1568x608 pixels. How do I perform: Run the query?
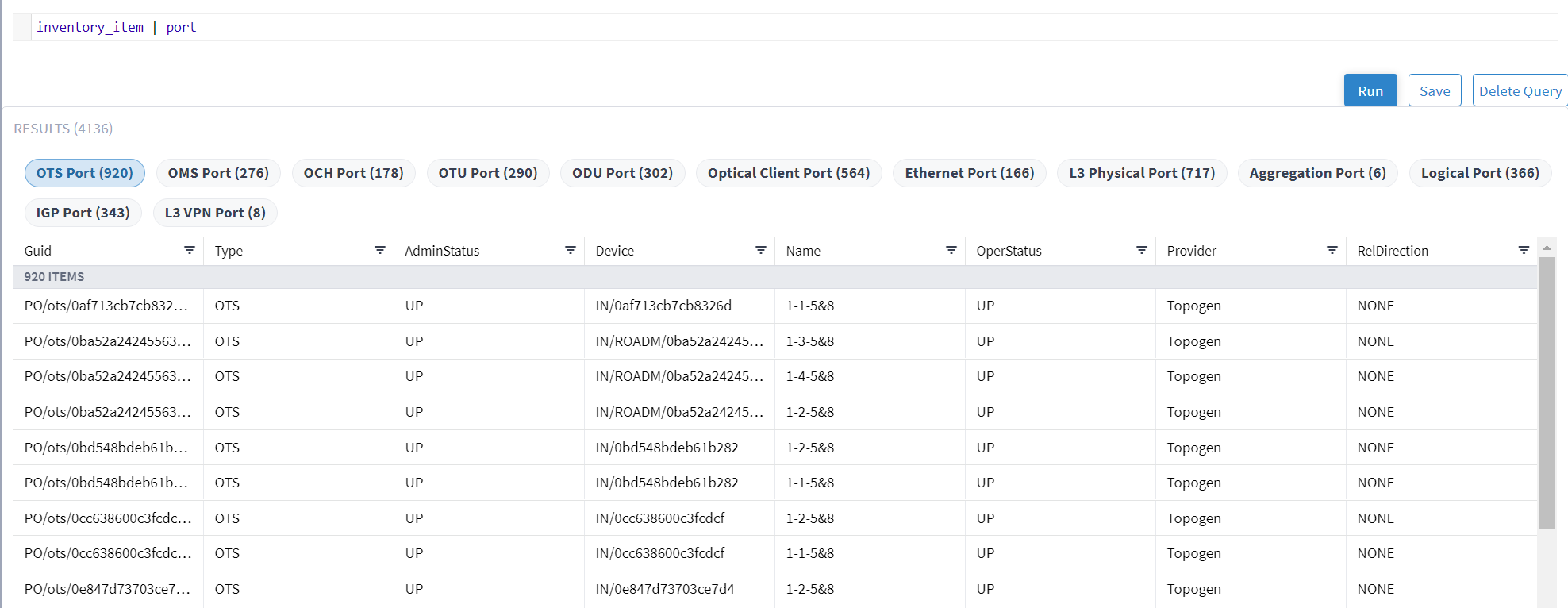(1370, 90)
